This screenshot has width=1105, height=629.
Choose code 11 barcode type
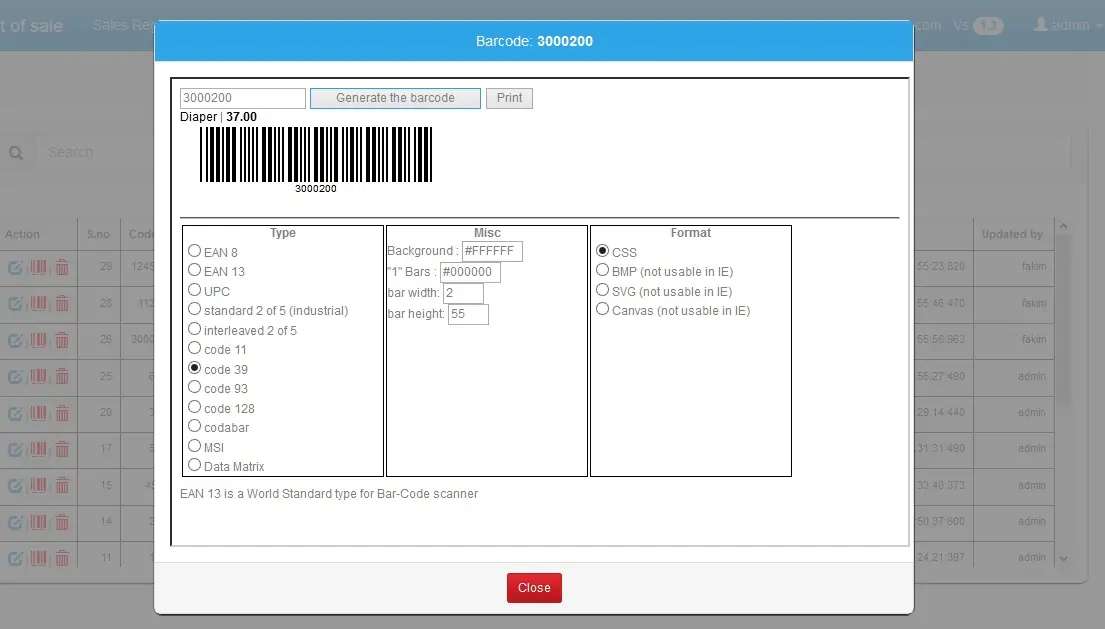(195, 348)
